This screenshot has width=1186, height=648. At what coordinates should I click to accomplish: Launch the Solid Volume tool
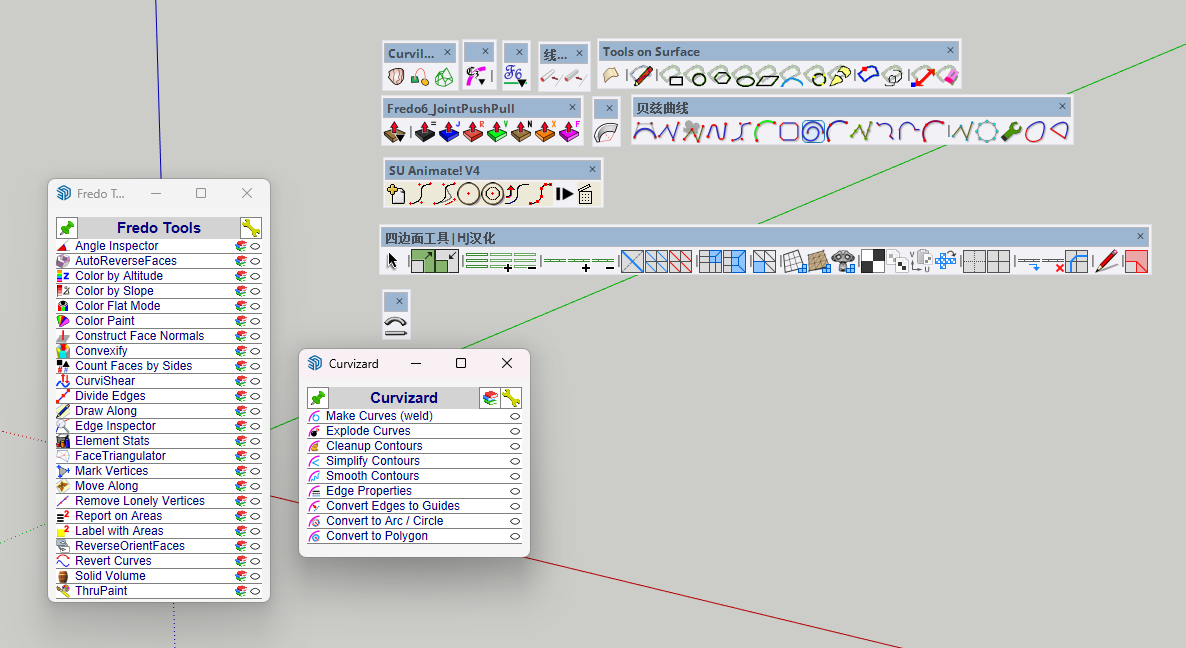pos(110,576)
